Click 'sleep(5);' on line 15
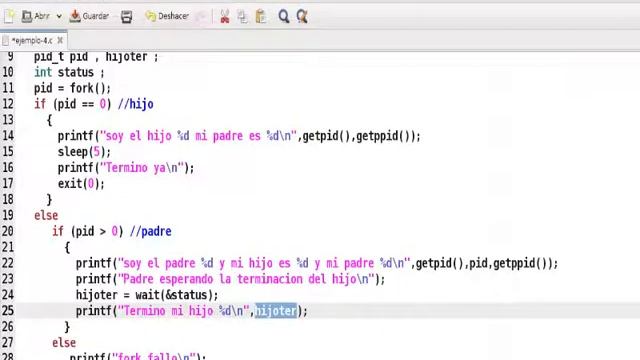The width and height of the screenshot is (640, 360). [84, 152]
